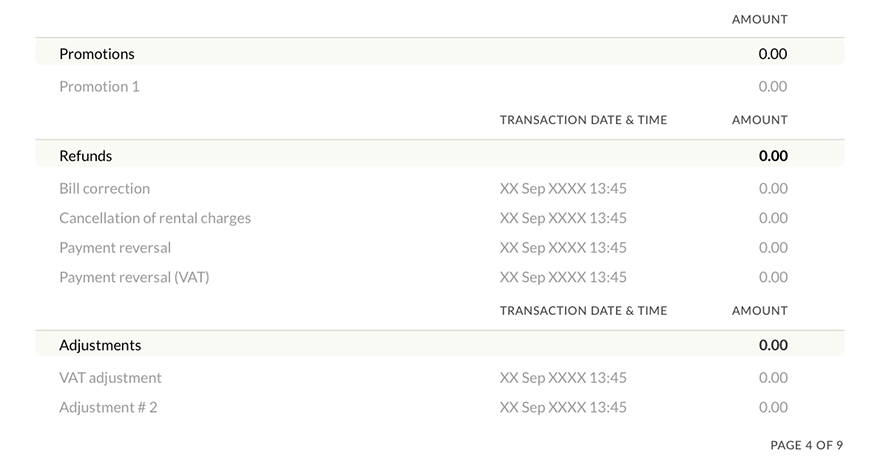Click the VAT adjustment transaction date
The width and height of the screenshot is (880, 476).
tap(563, 378)
